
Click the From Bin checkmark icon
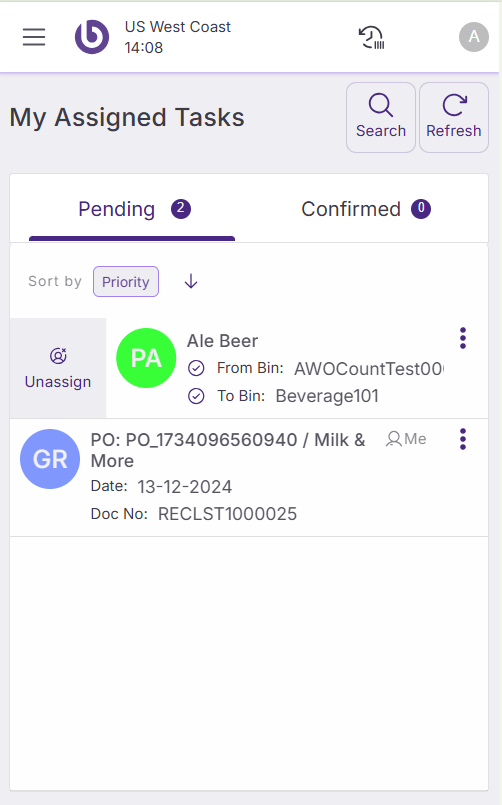click(x=196, y=368)
